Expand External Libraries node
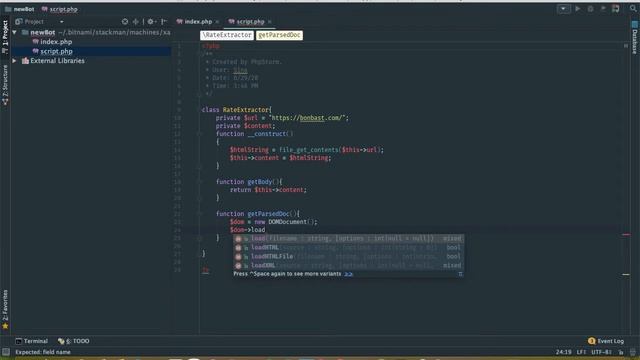This screenshot has width=640, height=360. click(14, 61)
